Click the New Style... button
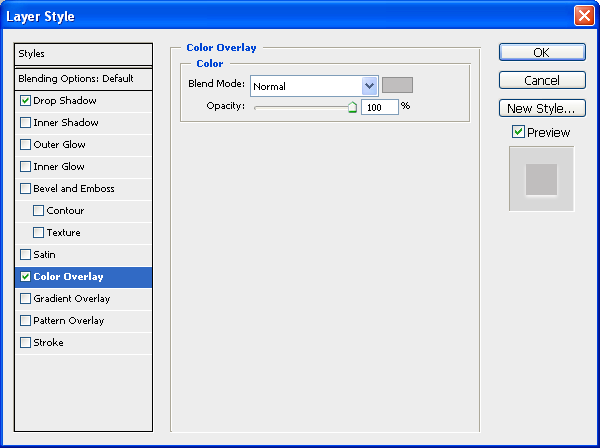Image resolution: width=600 pixels, height=448 pixels. pos(542,108)
